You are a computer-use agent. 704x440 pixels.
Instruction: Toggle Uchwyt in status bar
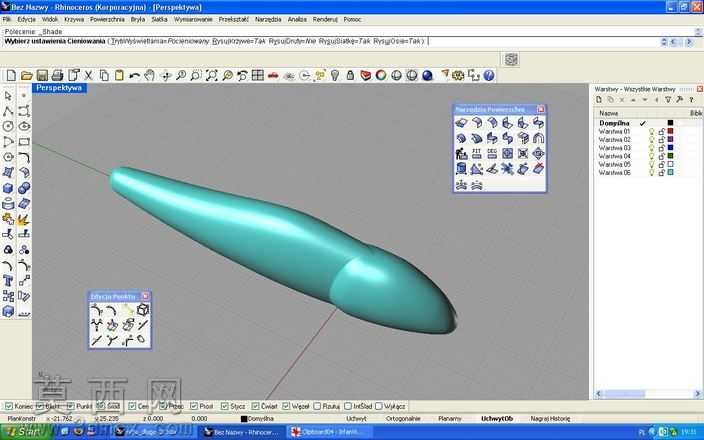(356, 418)
